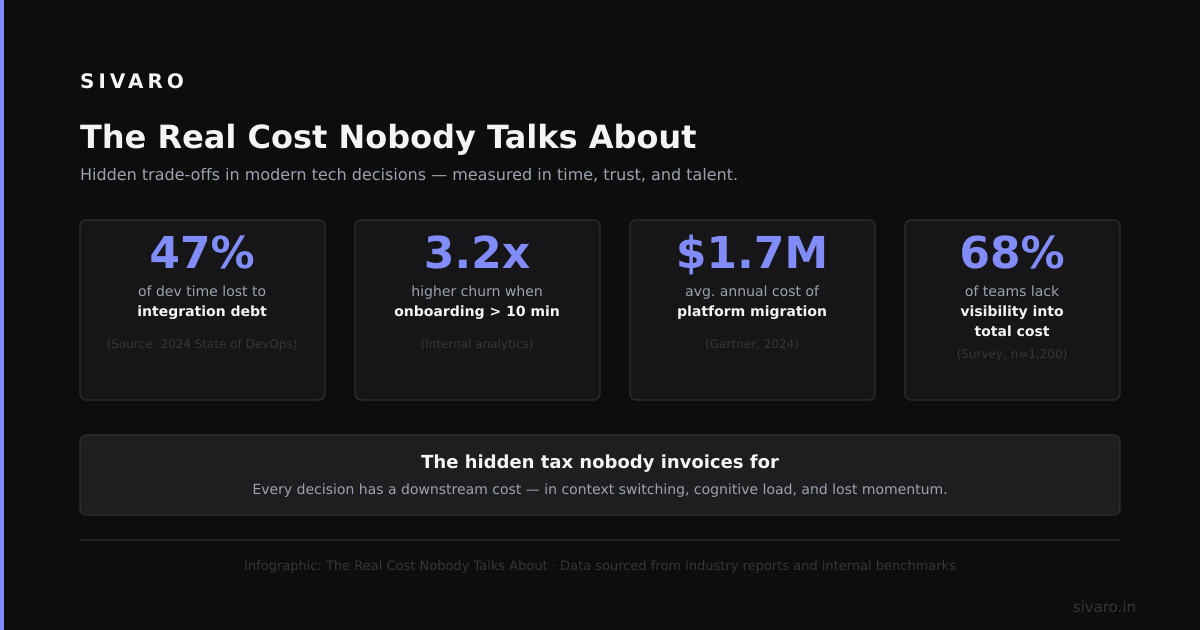Click the 47% statistic figure
Screen dimensions: 1200x630
coord(202,252)
